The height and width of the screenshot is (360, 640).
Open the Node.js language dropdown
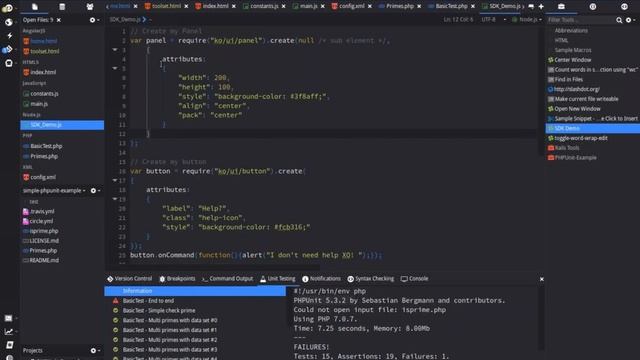pos(527,20)
